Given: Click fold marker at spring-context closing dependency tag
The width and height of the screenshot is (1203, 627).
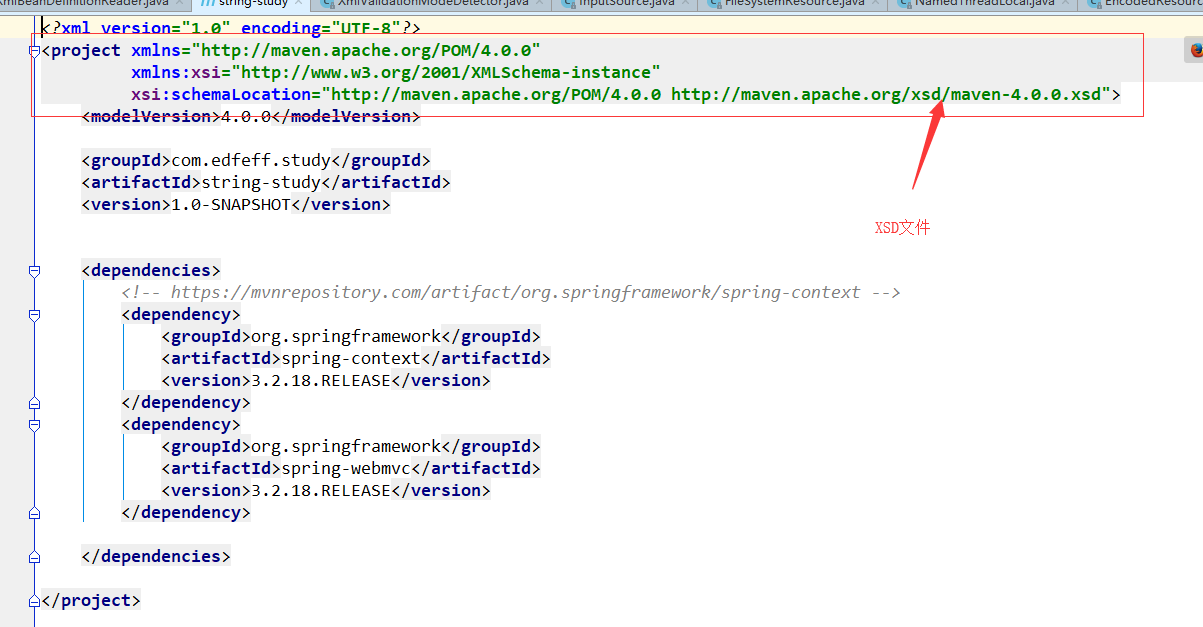Looking at the screenshot, I should click(x=34, y=402).
